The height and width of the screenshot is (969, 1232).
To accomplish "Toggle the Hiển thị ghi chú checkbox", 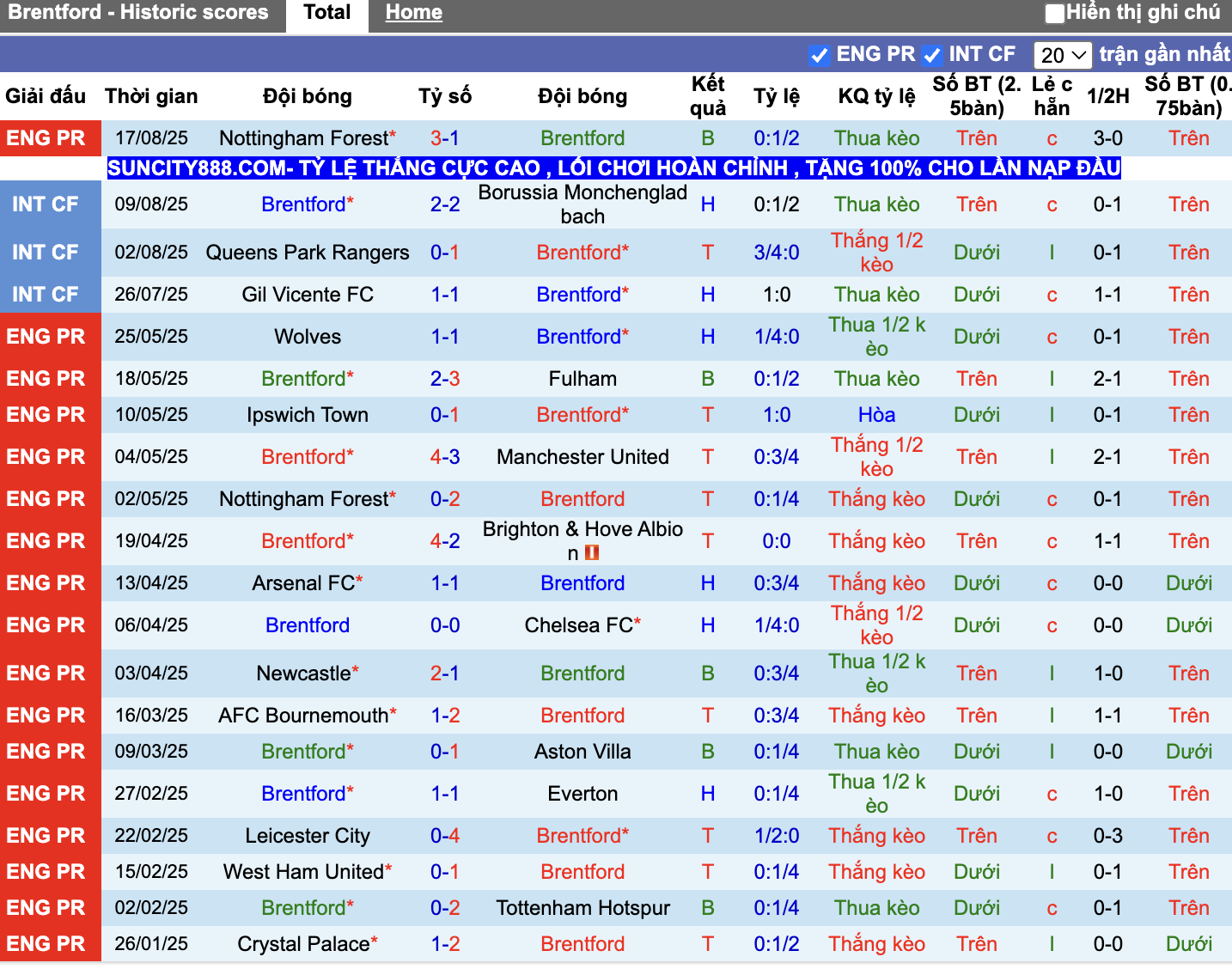I will pos(1054,13).
